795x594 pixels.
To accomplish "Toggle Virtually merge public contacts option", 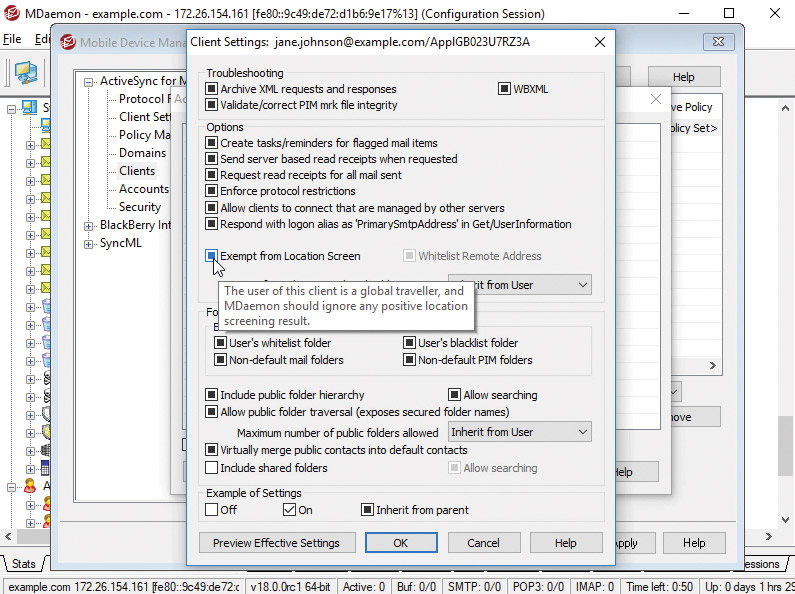I will [x=211, y=450].
